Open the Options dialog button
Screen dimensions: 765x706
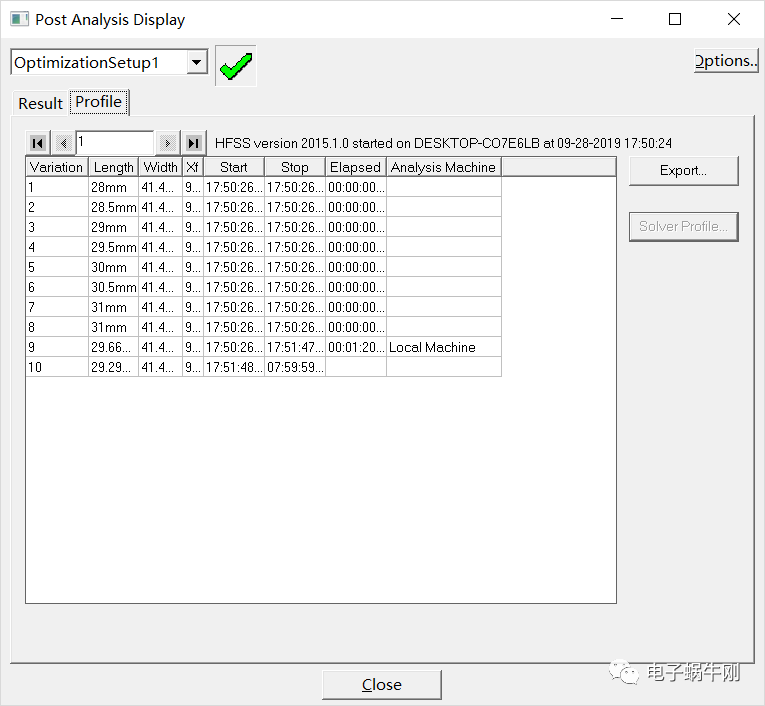[x=726, y=61]
